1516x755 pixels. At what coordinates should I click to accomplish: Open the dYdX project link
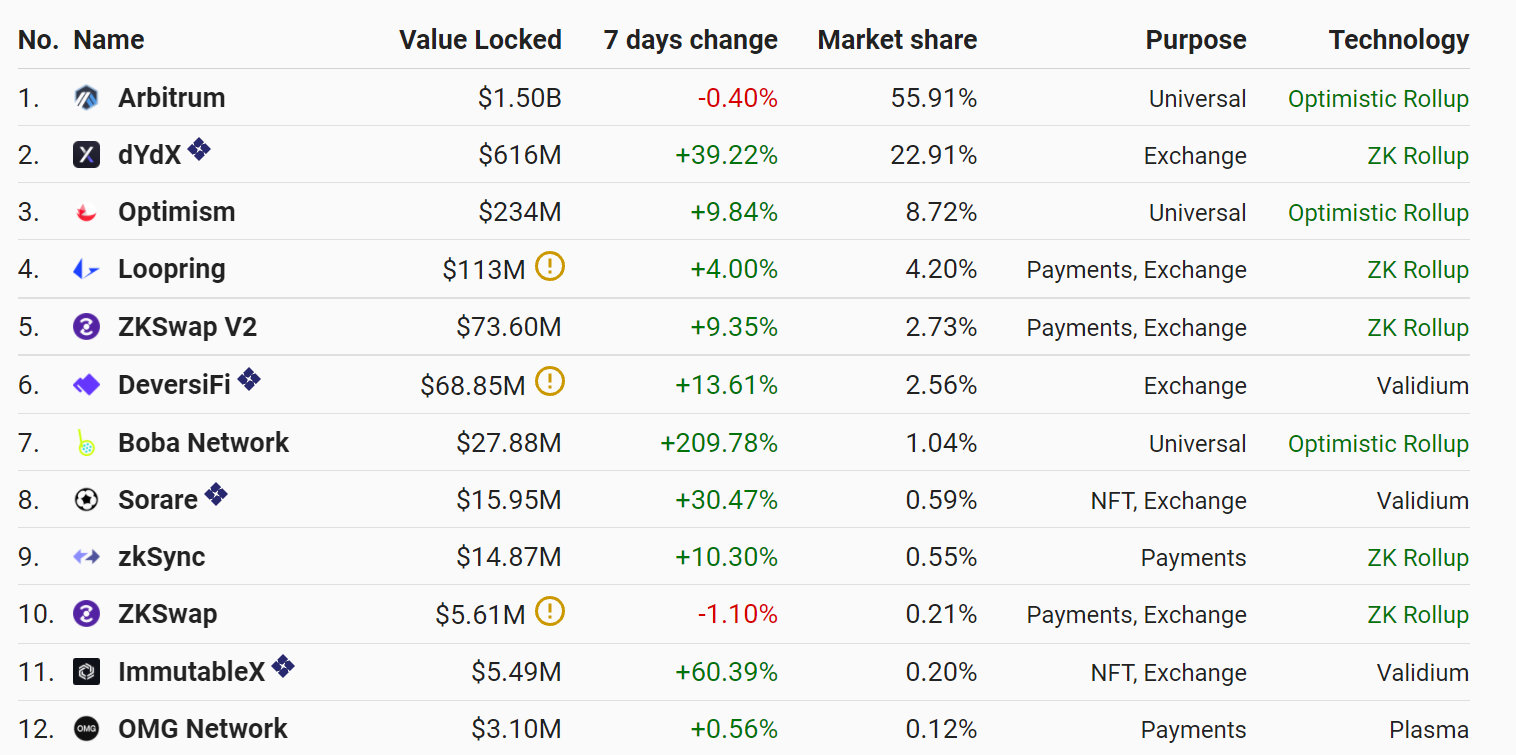click(150, 155)
